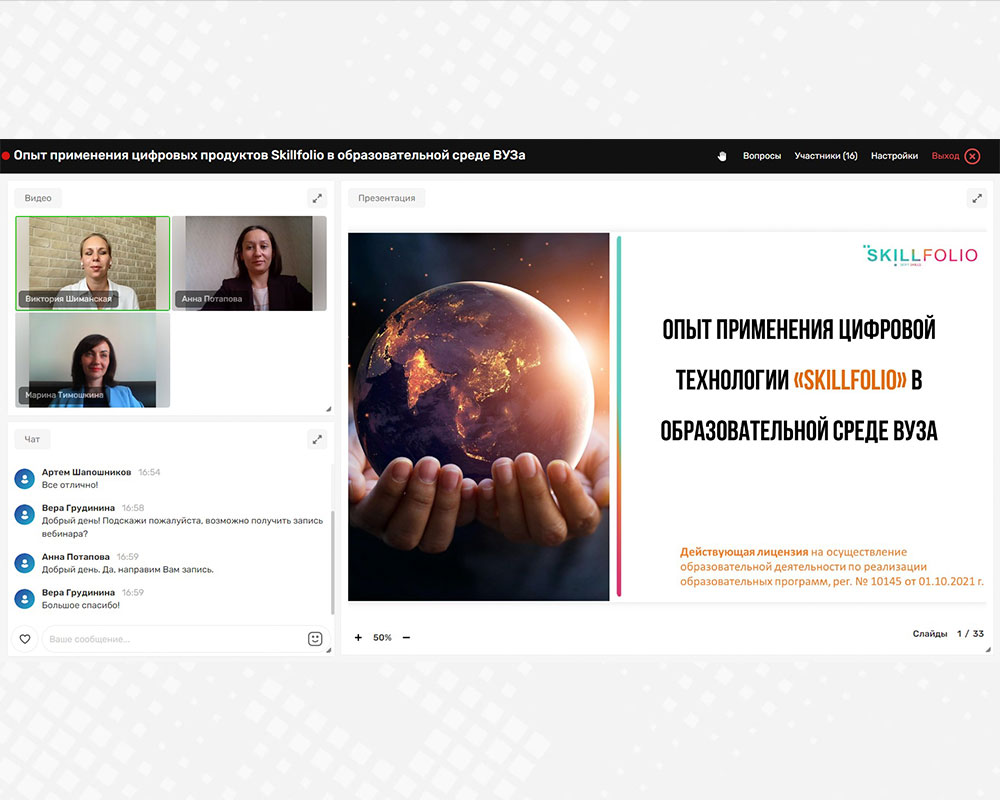Zoom in presentation with plus button
Screen dimensions: 1000x800
click(x=358, y=637)
